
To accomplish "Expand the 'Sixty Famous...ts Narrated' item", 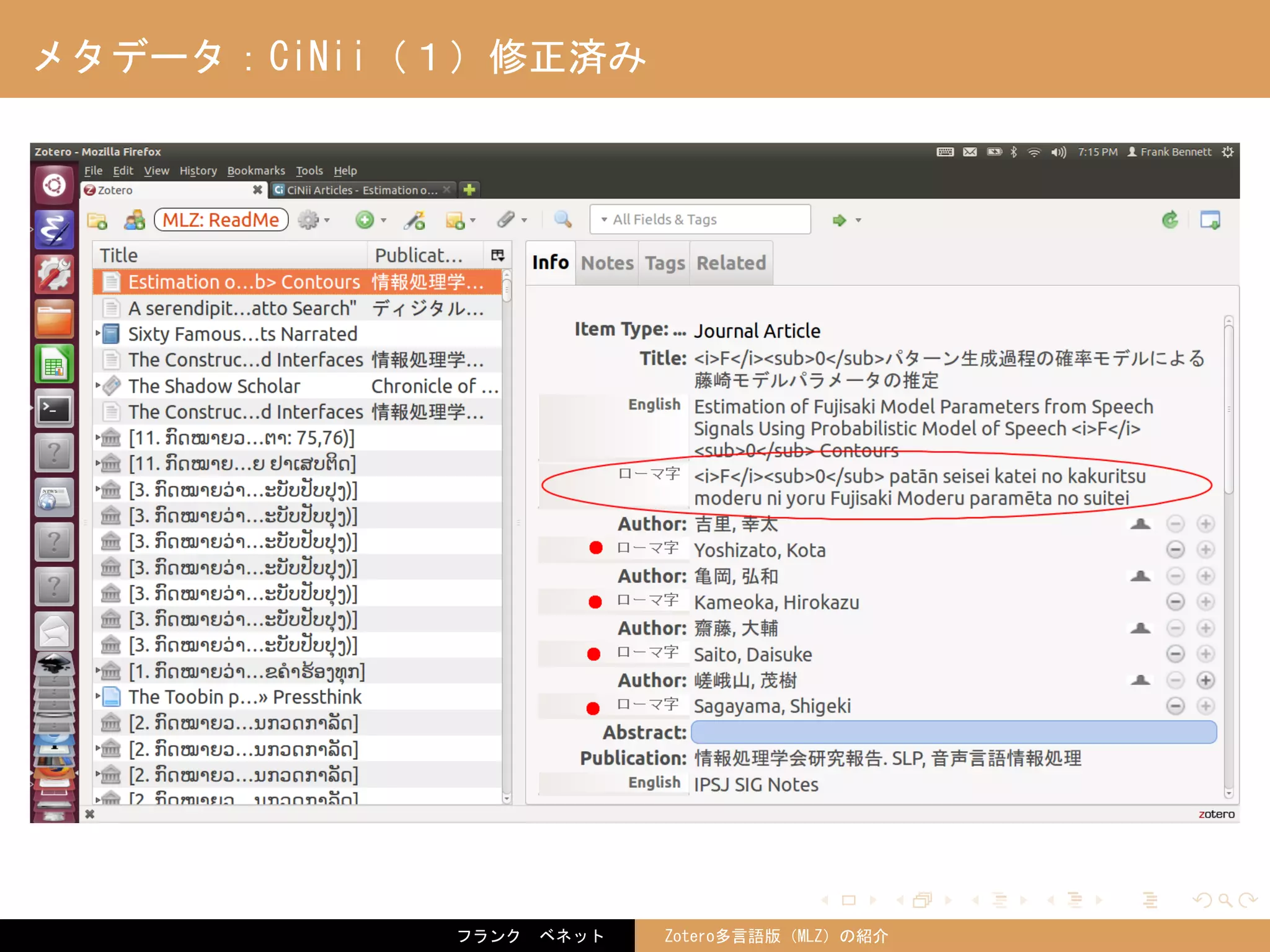I will click(x=98, y=333).
